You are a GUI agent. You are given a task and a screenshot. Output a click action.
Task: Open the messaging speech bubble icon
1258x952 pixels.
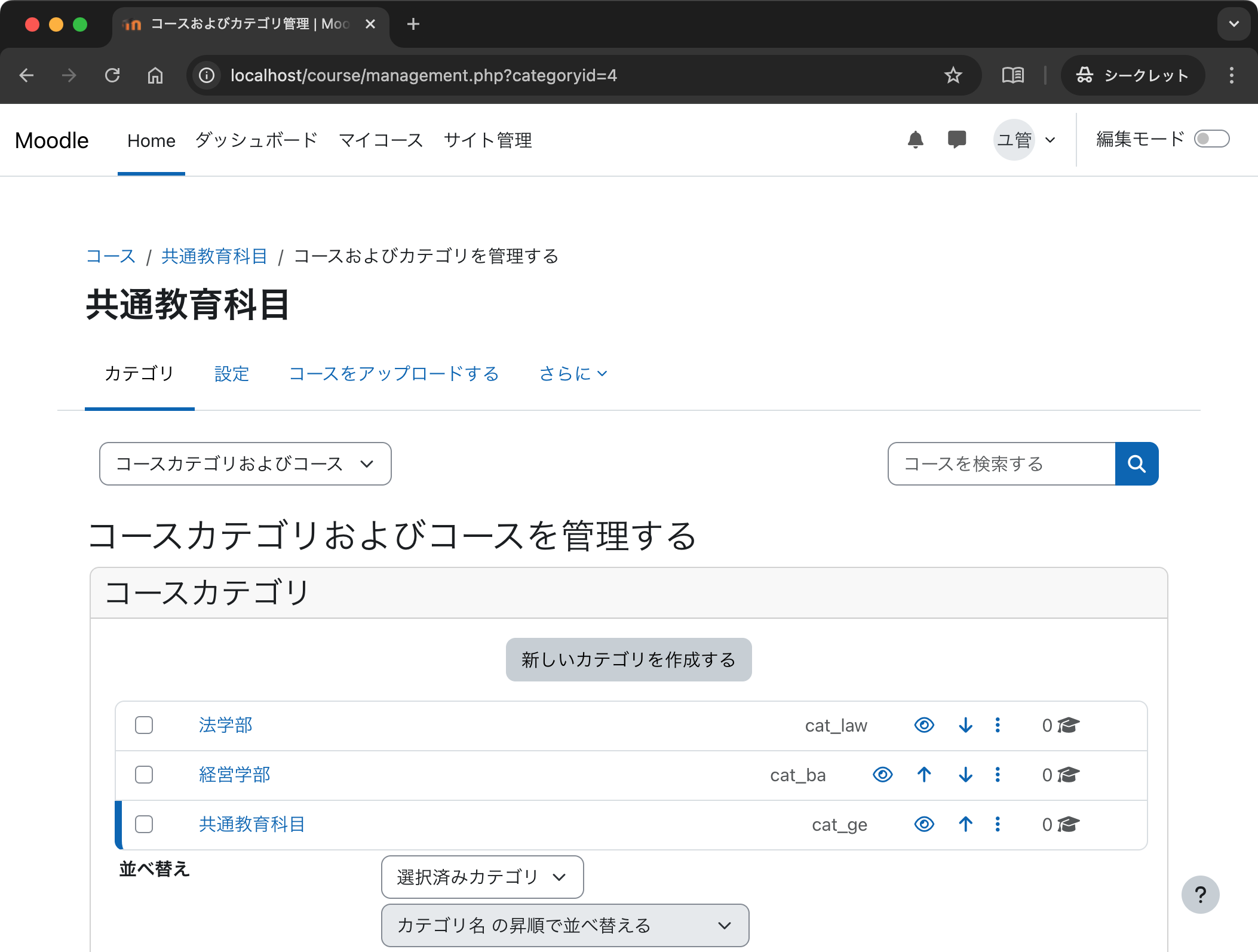pos(956,140)
